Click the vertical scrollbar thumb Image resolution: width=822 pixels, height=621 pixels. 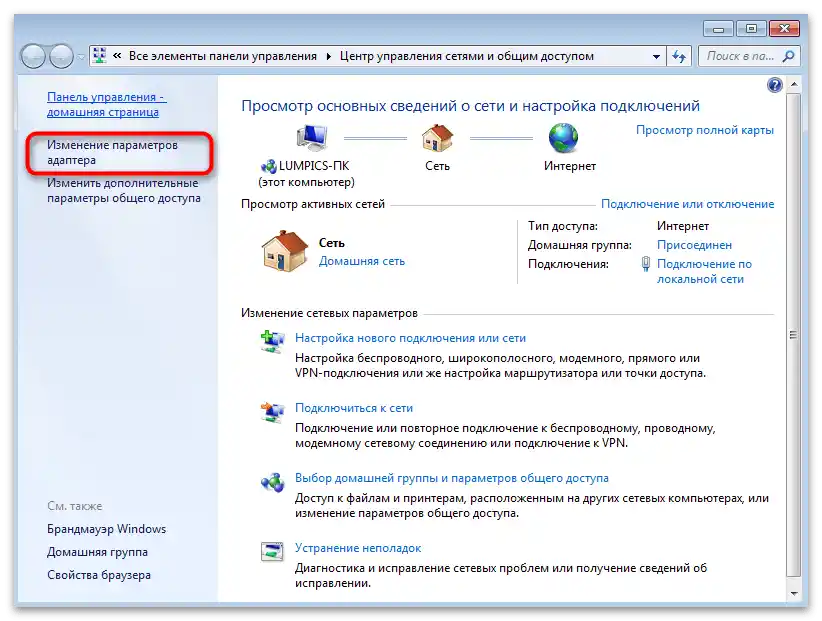pyautogui.click(x=793, y=335)
